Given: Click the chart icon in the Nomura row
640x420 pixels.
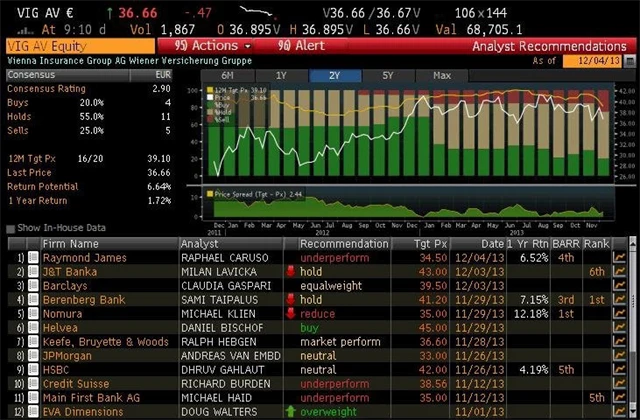Looking at the screenshot, I should tap(618, 314).
